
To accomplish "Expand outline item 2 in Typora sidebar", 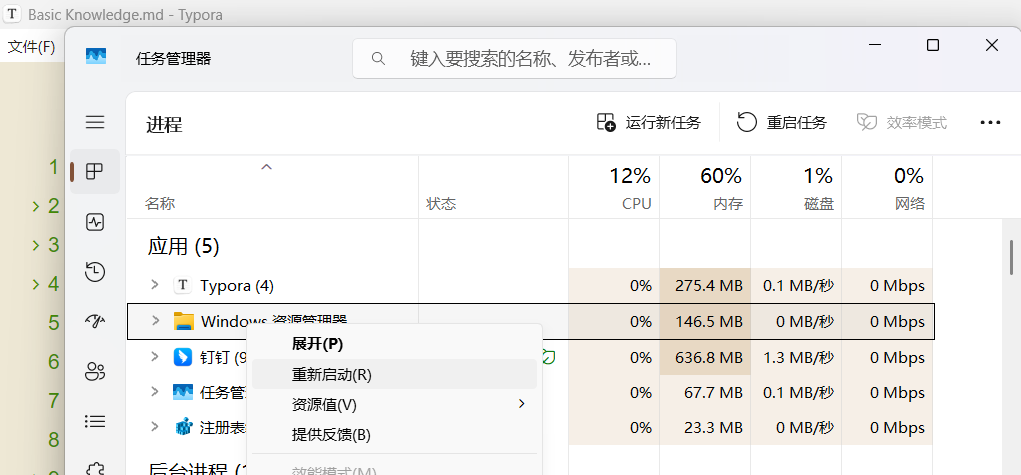I will [36, 207].
